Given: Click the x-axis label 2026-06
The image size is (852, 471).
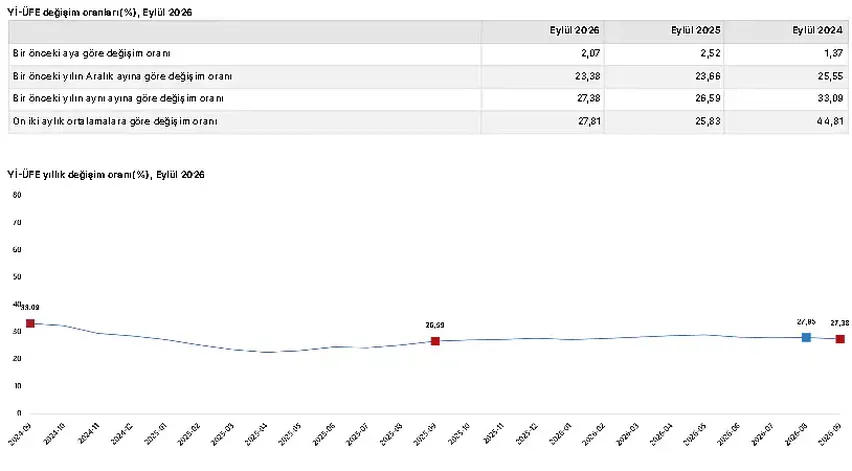Looking at the screenshot, I should 729,435.
